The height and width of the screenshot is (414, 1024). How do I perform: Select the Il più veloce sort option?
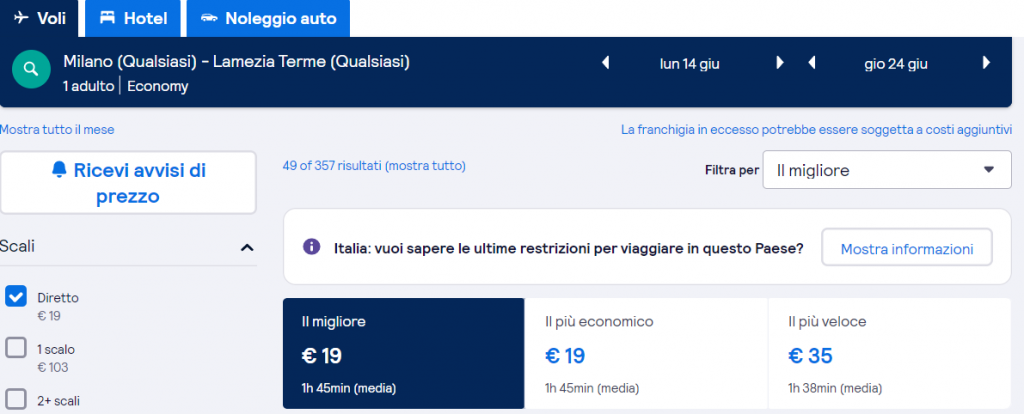click(888, 353)
